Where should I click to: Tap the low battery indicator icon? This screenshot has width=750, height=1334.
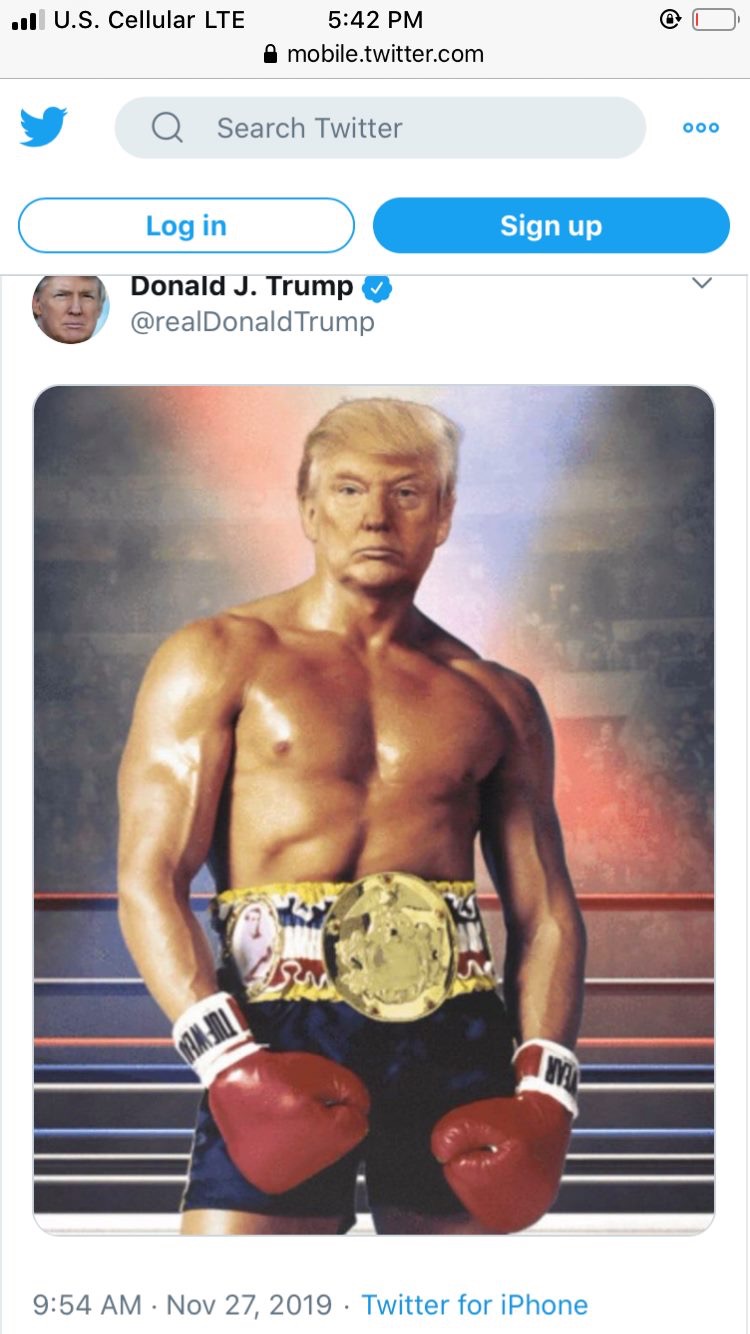(714, 20)
